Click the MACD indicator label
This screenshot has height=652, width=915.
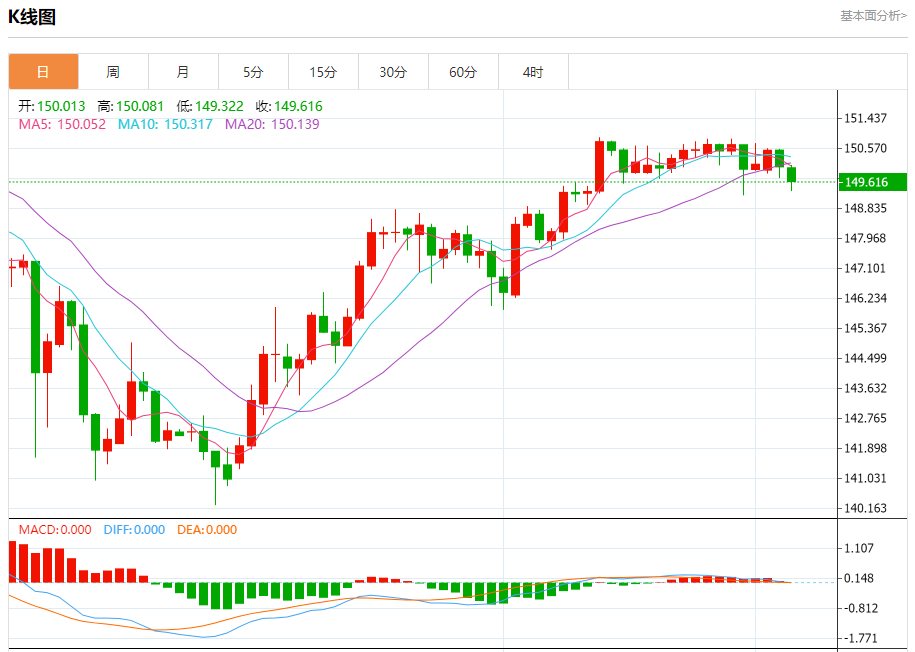pyautogui.click(x=55, y=530)
